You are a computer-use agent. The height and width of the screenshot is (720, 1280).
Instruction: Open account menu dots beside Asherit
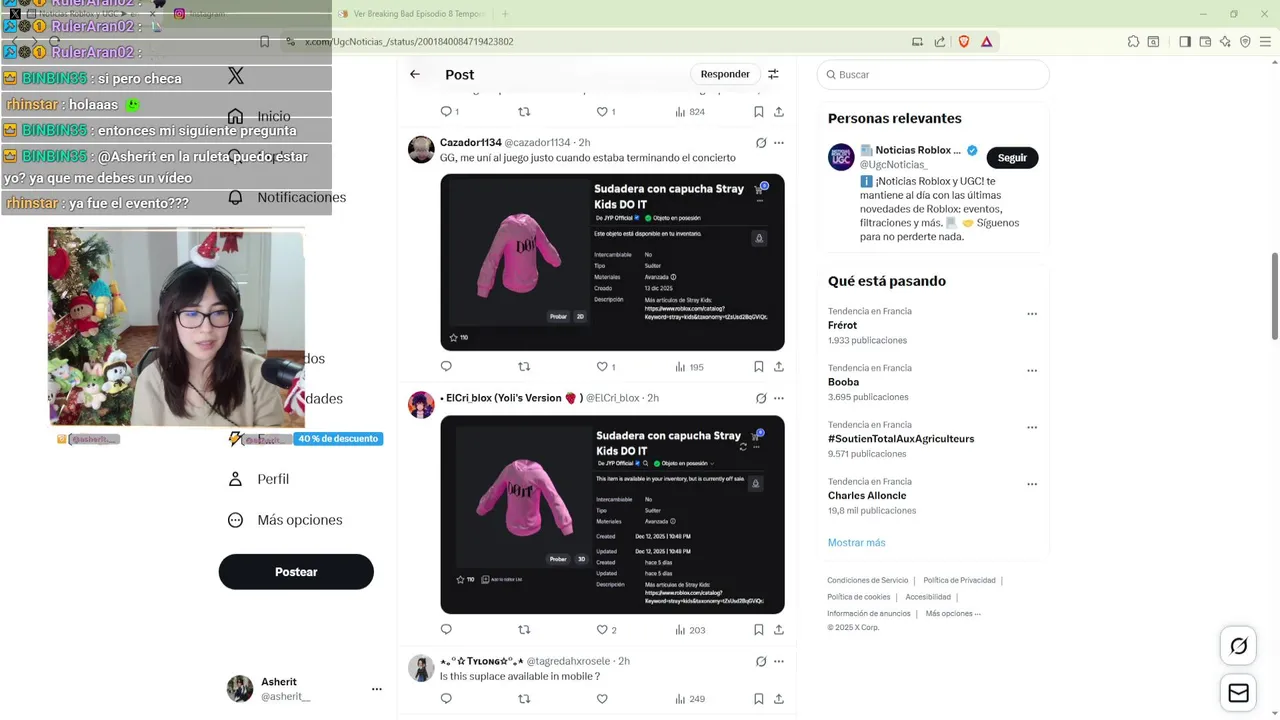coord(377,689)
